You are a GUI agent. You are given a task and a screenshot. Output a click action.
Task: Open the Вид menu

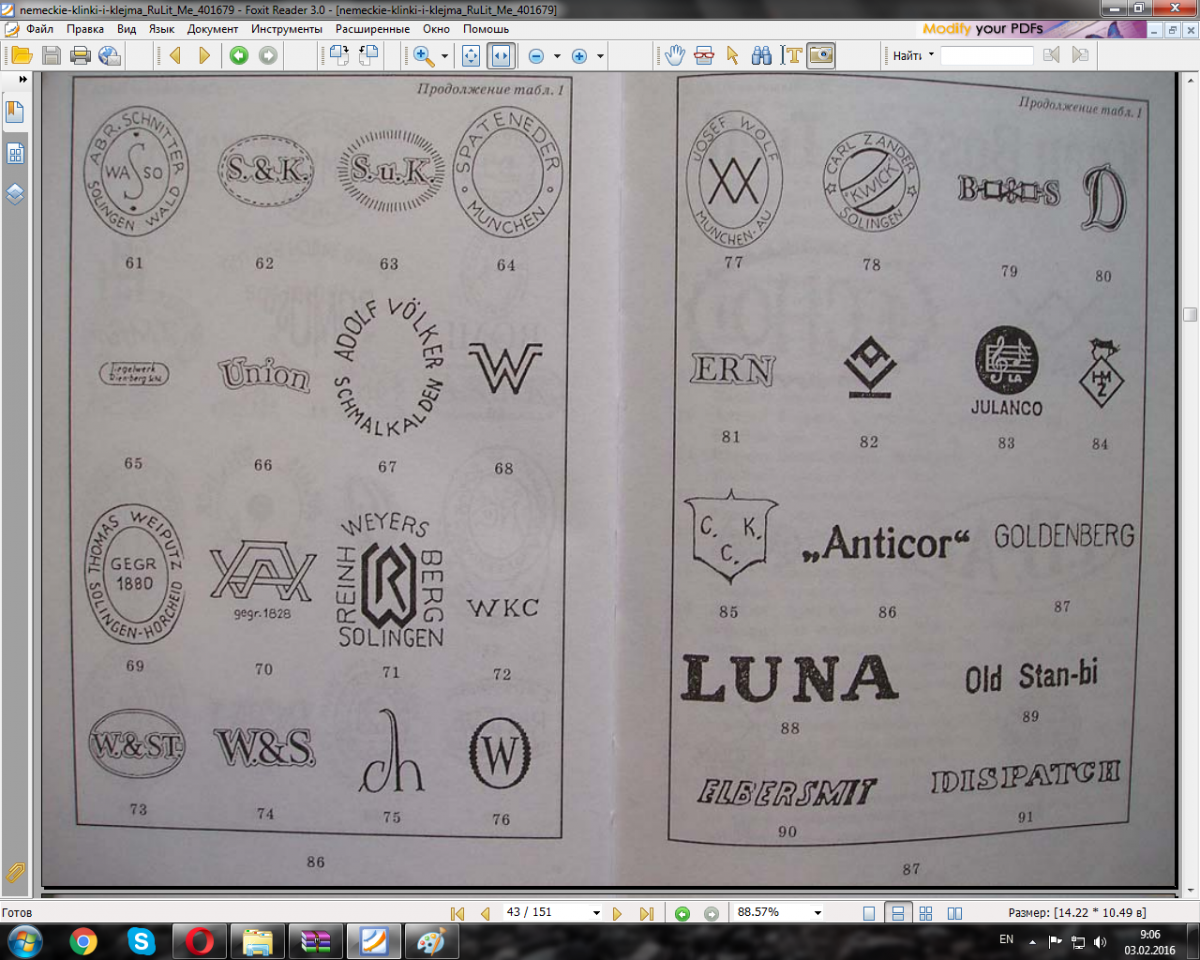coord(126,29)
